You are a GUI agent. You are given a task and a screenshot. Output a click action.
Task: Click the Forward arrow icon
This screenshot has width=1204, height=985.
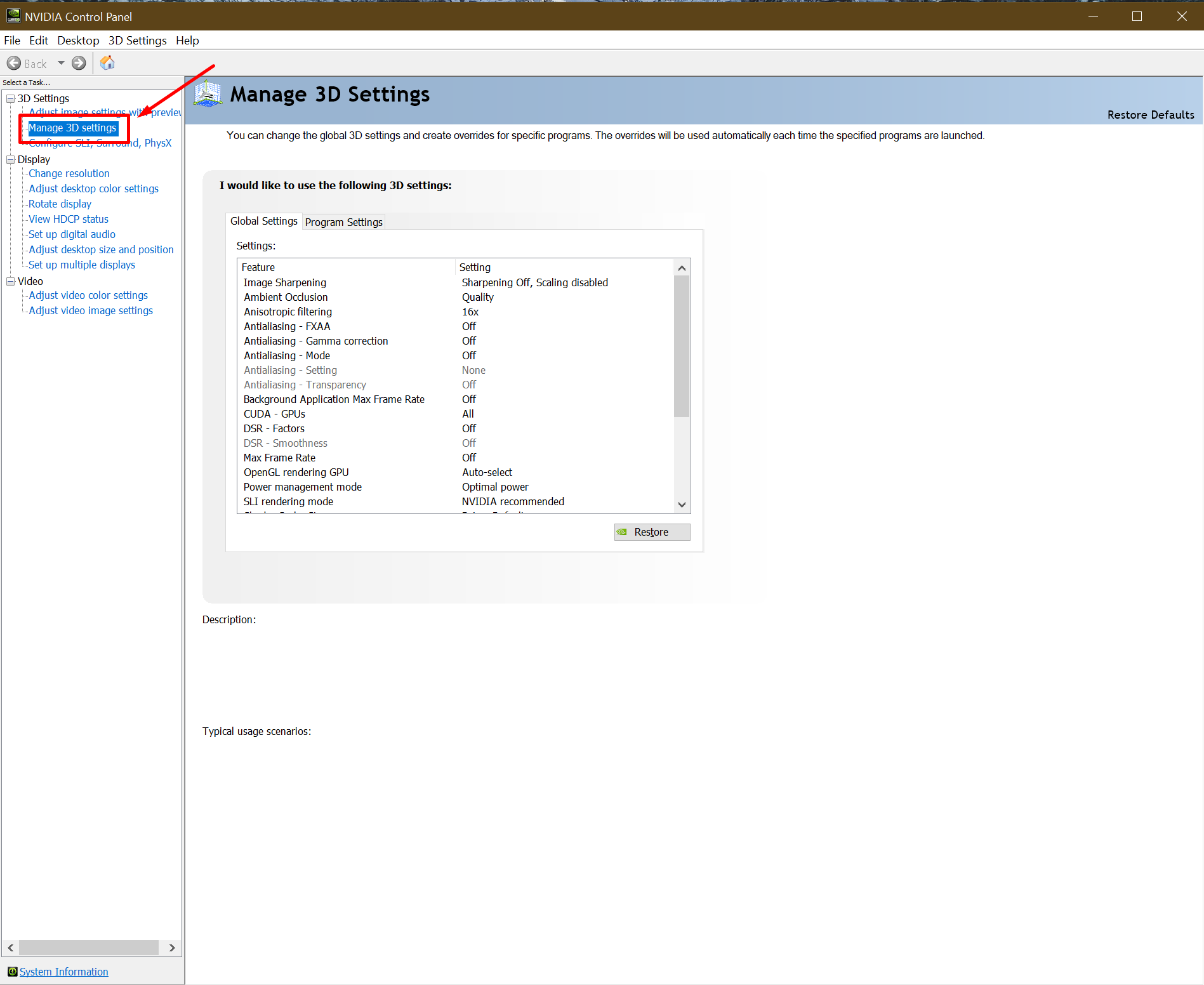coord(79,63)
